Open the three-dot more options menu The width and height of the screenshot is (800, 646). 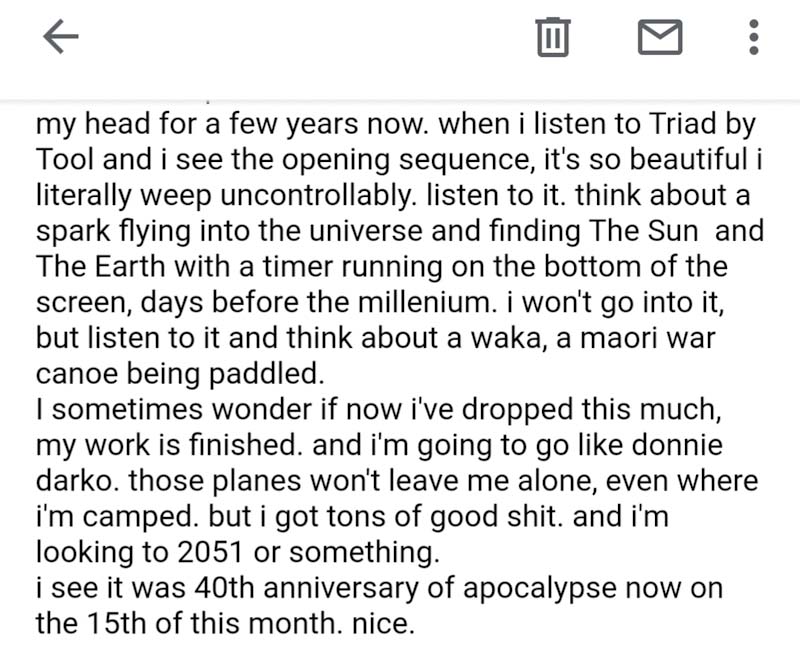[754, 38]
